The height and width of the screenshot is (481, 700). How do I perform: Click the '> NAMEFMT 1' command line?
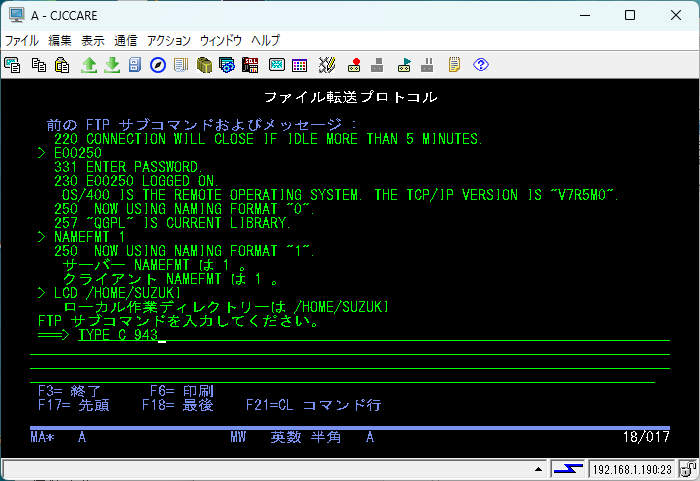(81, 237)
